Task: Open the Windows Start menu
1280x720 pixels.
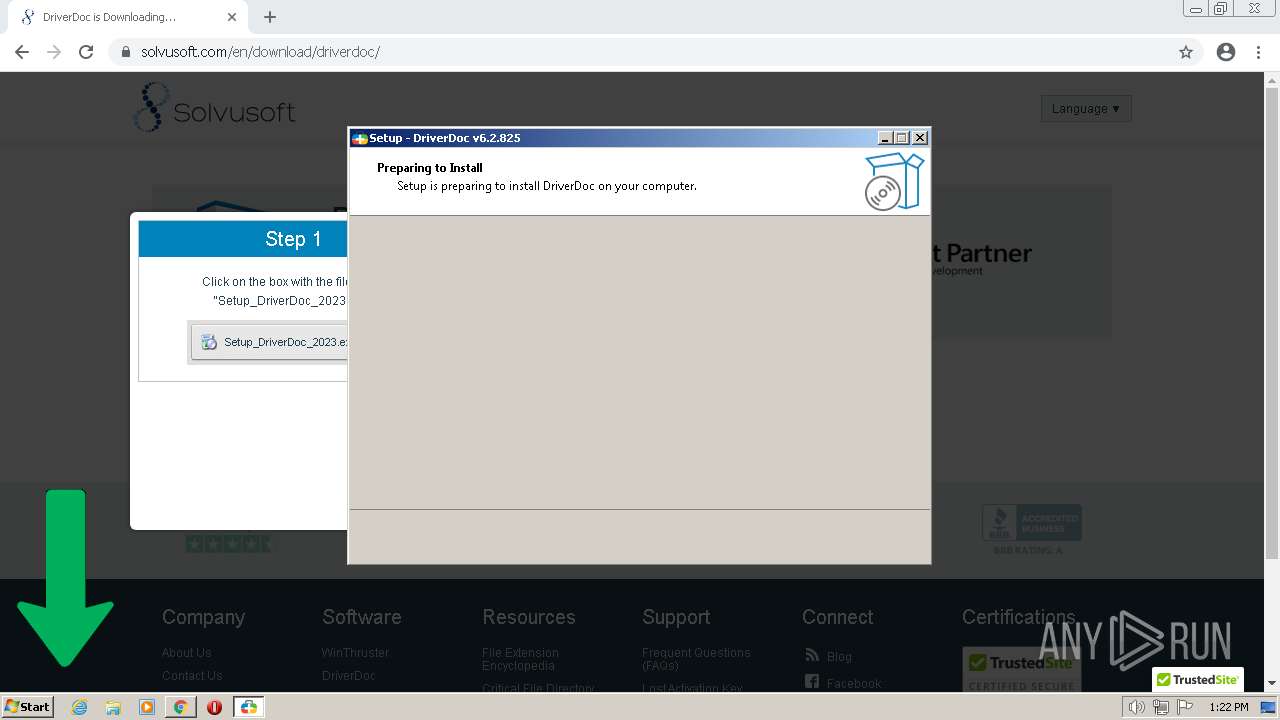Action: [x=27, y=706]
